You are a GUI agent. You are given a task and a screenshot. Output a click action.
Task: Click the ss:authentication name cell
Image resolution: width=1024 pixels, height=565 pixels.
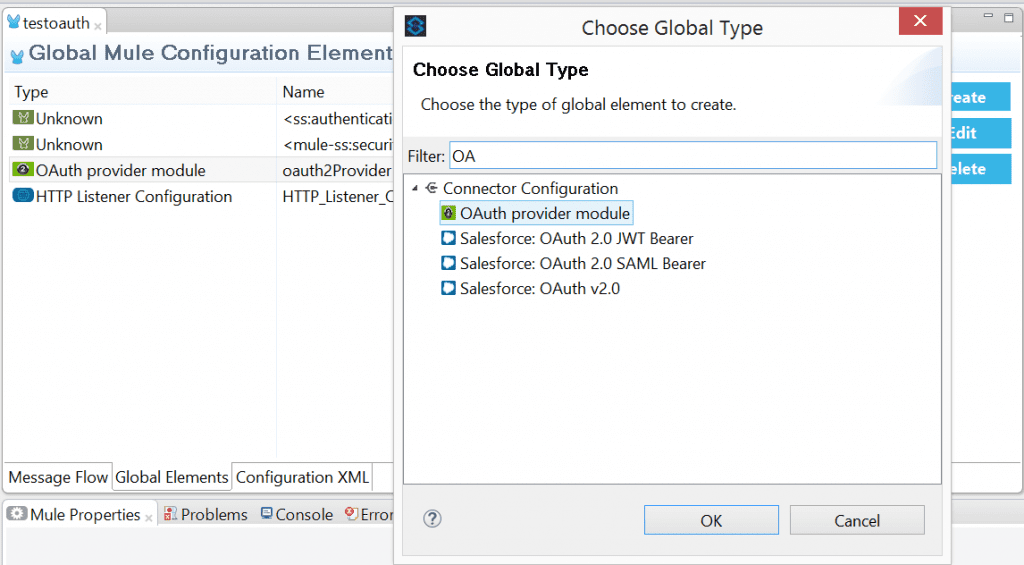(x=337, y=118)
